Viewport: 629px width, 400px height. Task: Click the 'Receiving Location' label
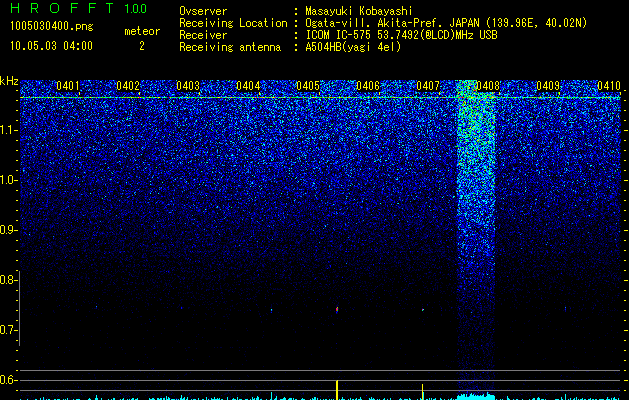pyautogui.click(x=233, y=23)
